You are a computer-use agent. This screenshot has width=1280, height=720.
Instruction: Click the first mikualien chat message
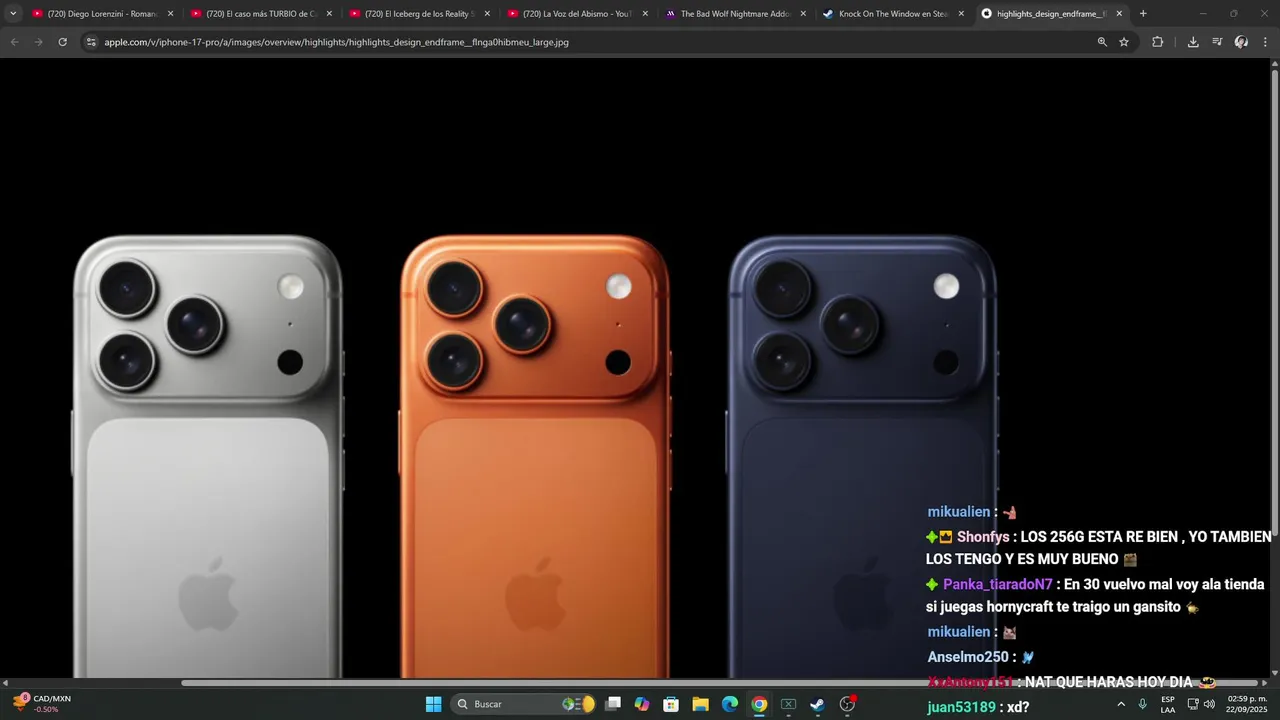click(x=972, y=512)
